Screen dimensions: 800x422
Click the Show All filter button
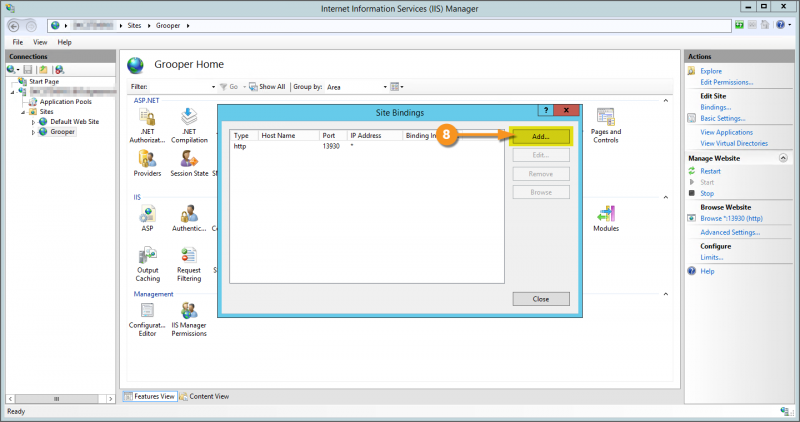coord(267,87)
